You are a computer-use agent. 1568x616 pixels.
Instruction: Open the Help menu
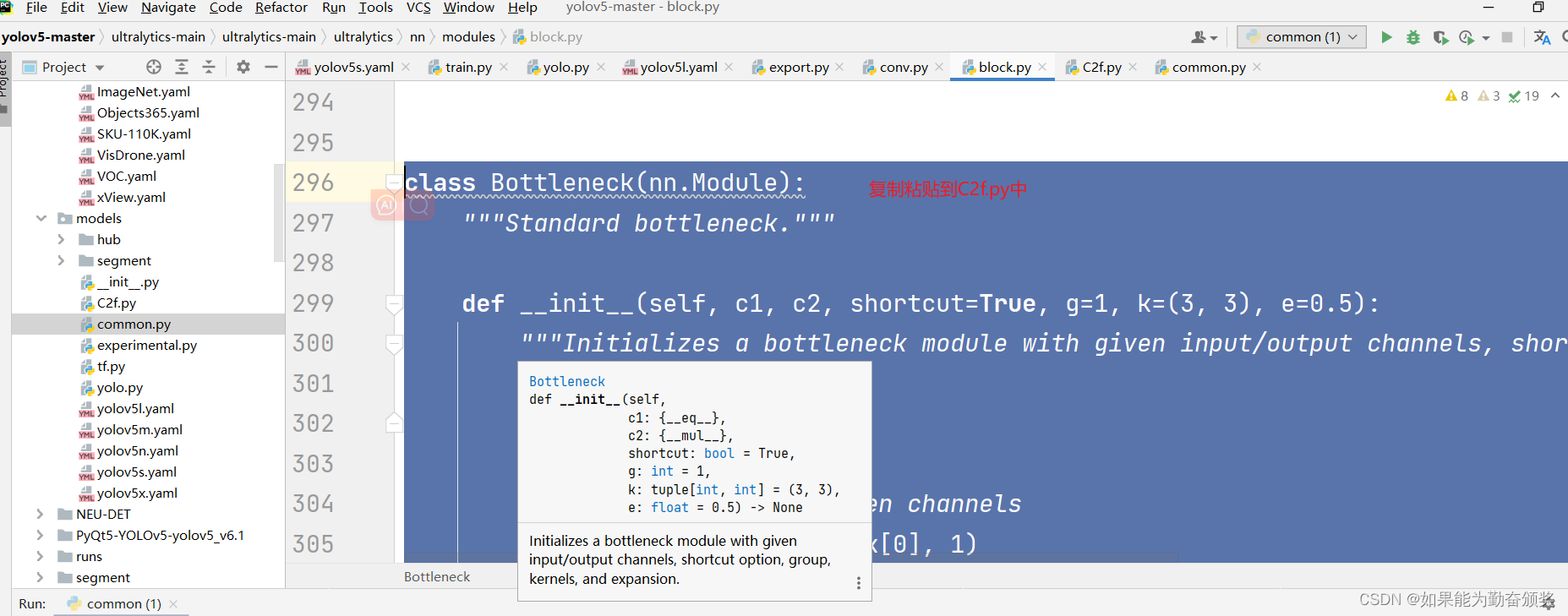(x=522, y=8)
